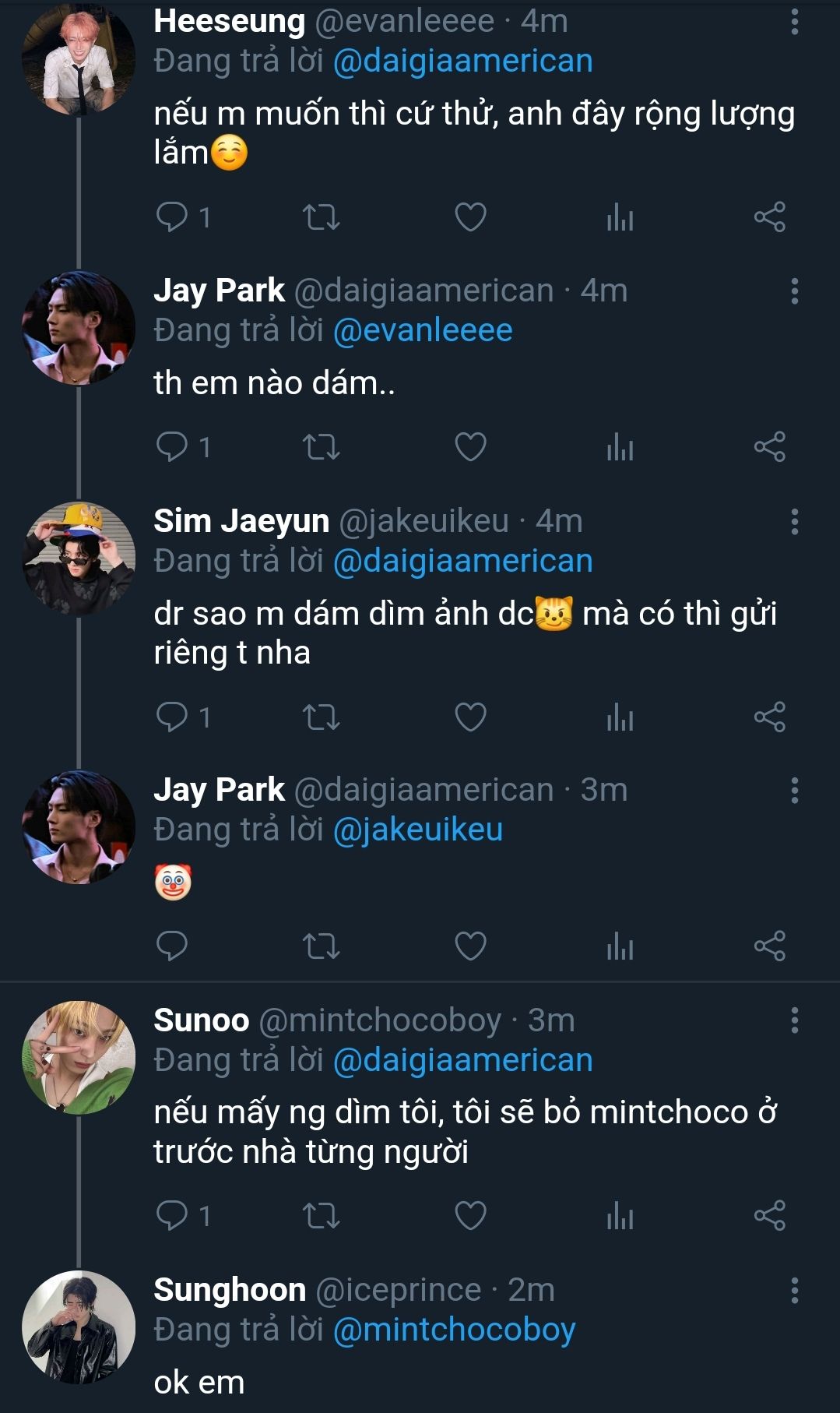Retweet Sim Jaeyun's reply
Screen dimensions: 840x1413
coord(321,717)
